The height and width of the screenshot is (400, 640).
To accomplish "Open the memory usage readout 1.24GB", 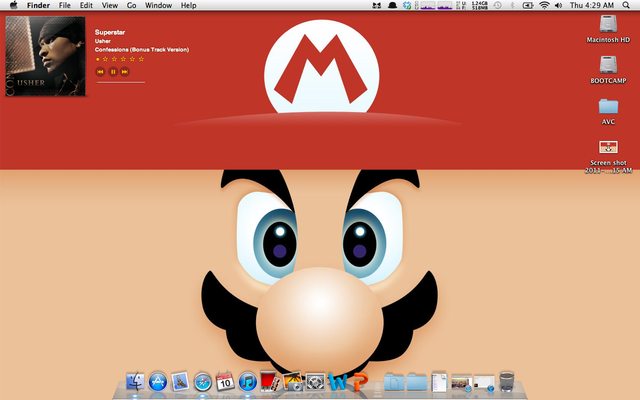I will pos(479,5).
